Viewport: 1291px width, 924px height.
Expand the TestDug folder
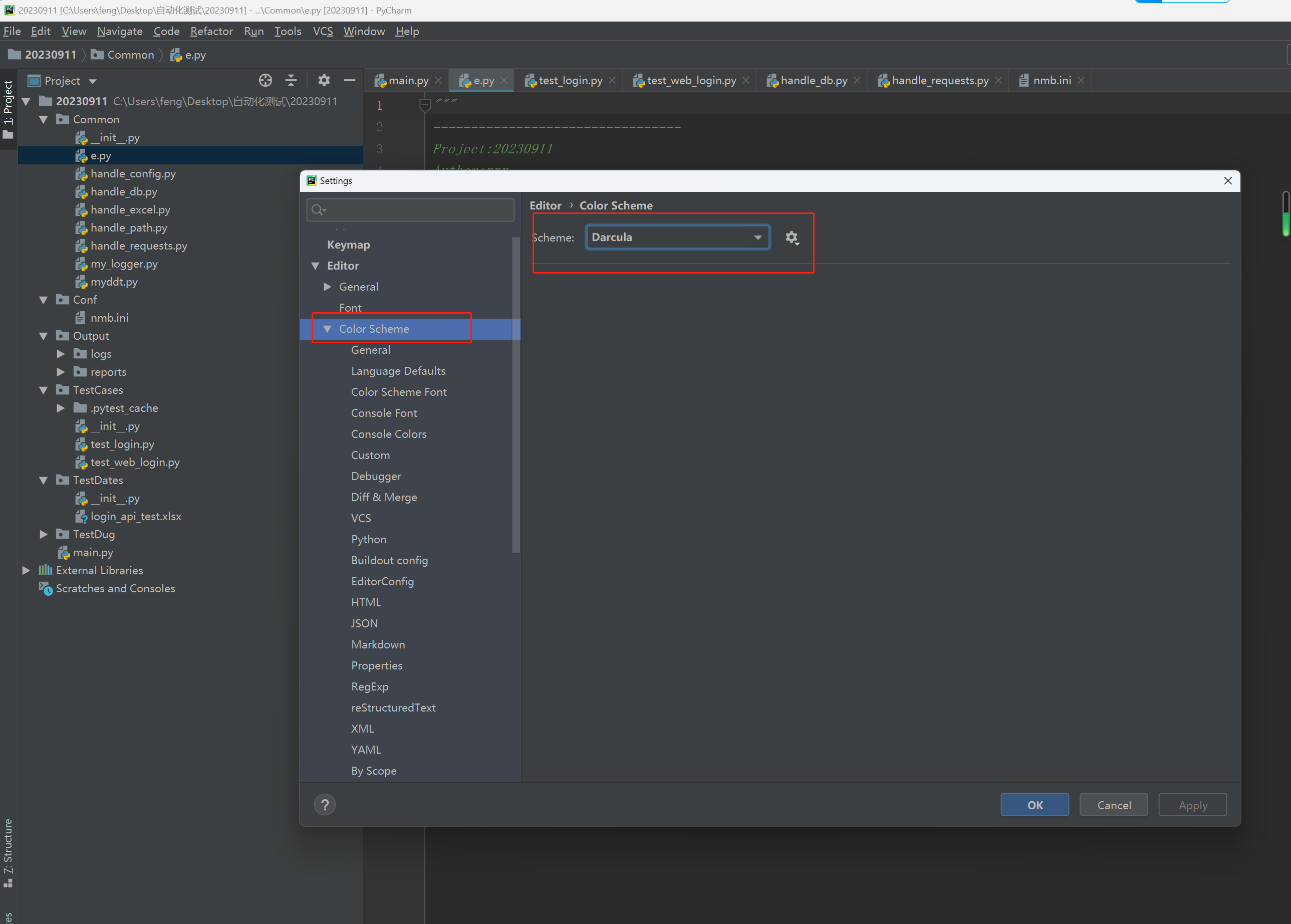tap(44, 534)
